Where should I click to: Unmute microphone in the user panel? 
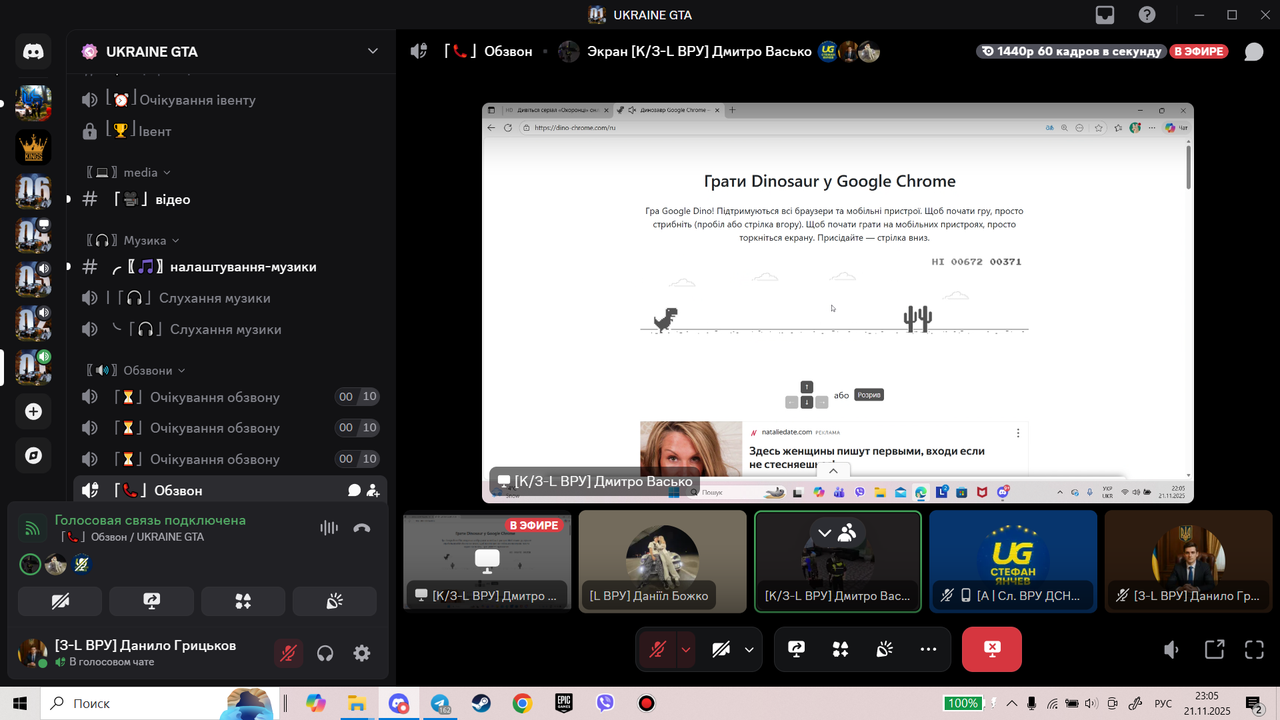[x=288, y=653]
